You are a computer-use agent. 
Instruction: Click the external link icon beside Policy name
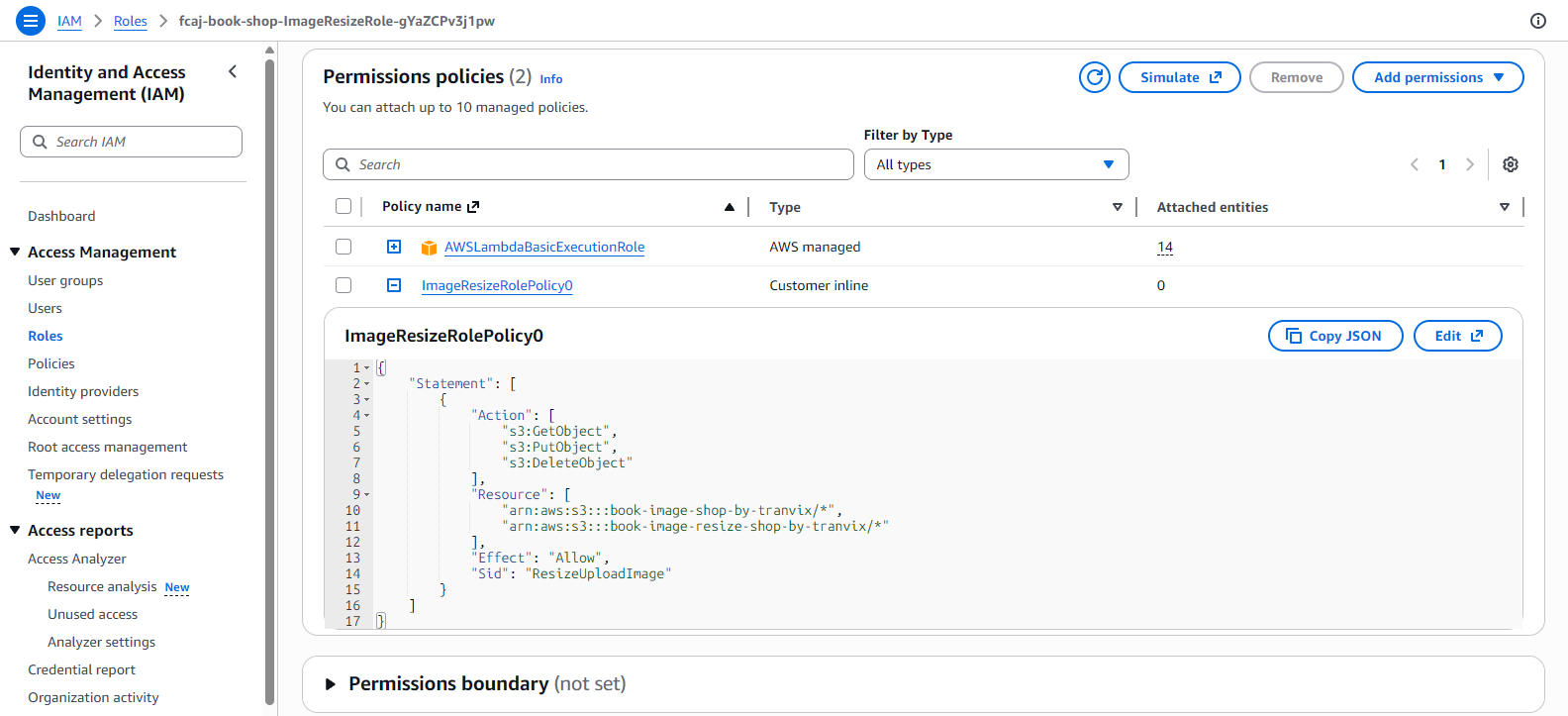click(x=473, y=207)
